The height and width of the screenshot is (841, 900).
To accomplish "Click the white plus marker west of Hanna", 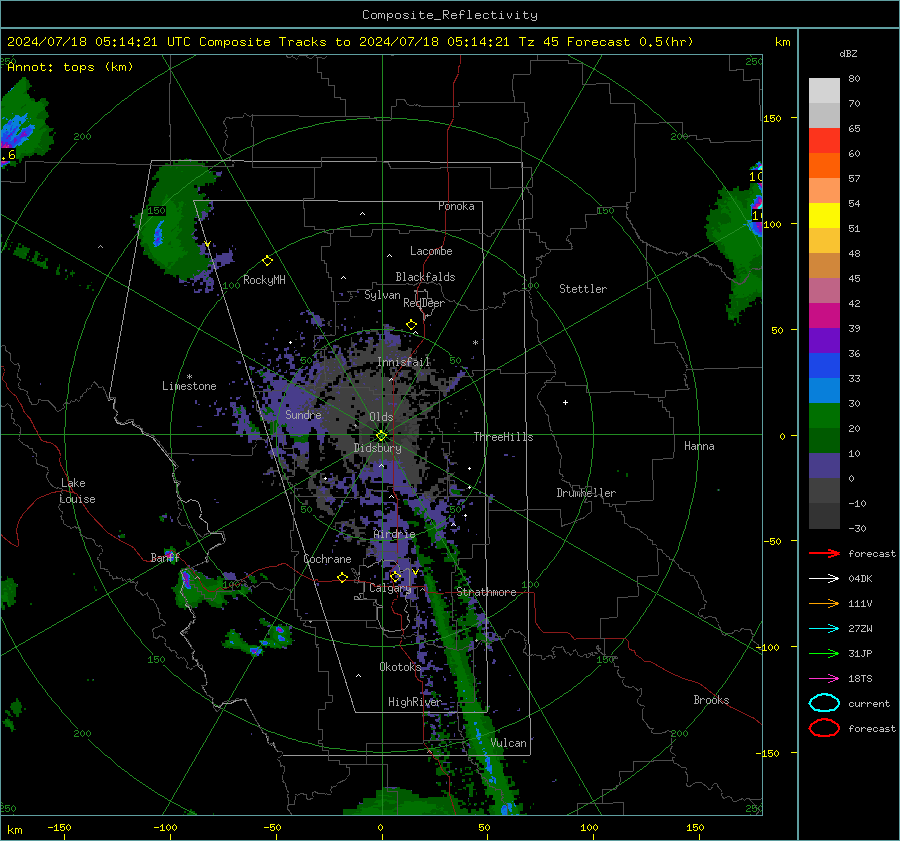I will click(565, 402).
